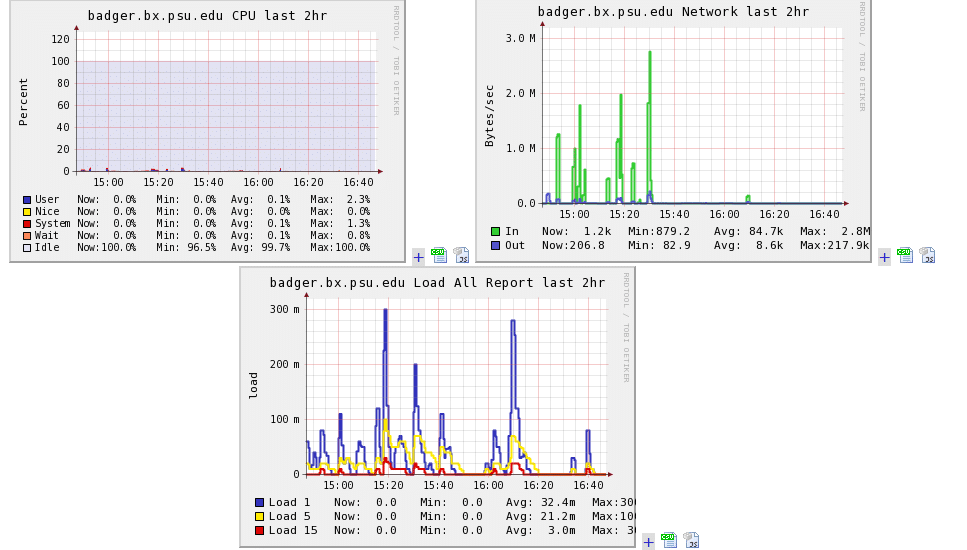Click the 'Avg: 21.2m' Load 5 value
The height and width of the screenshot is (550, 967).
[541, 517]
